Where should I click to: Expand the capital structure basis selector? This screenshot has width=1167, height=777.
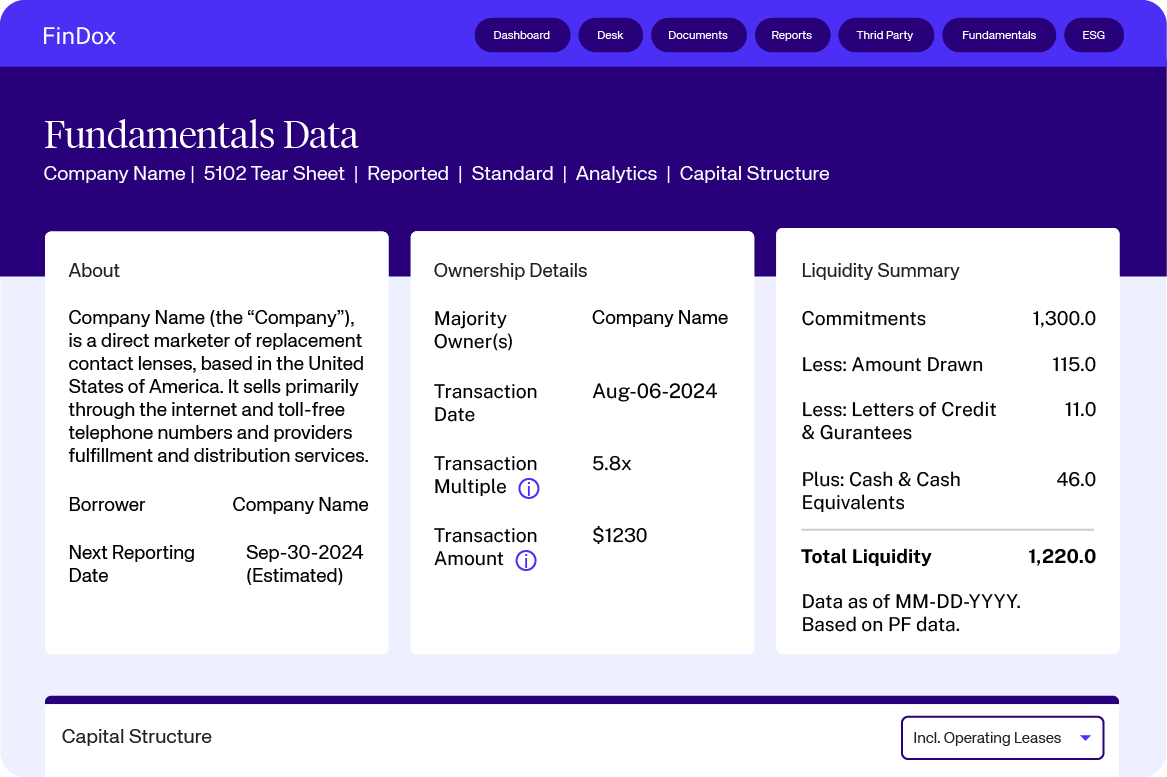pos(1001,737)
